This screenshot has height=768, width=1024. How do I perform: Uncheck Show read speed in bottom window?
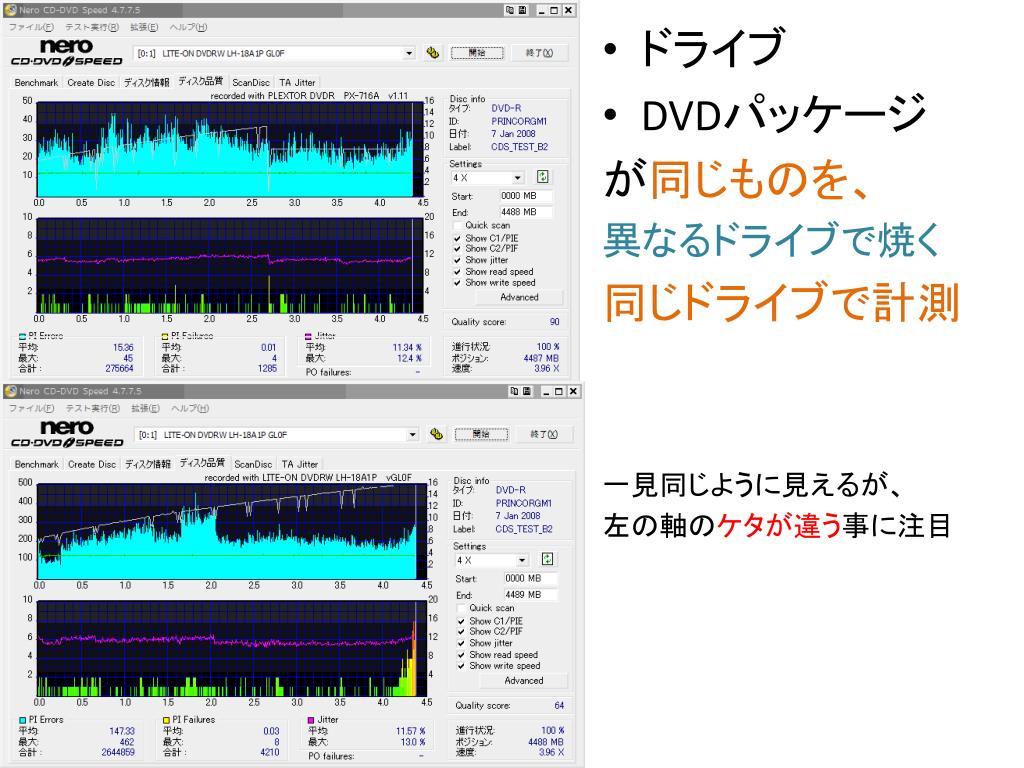461,655
